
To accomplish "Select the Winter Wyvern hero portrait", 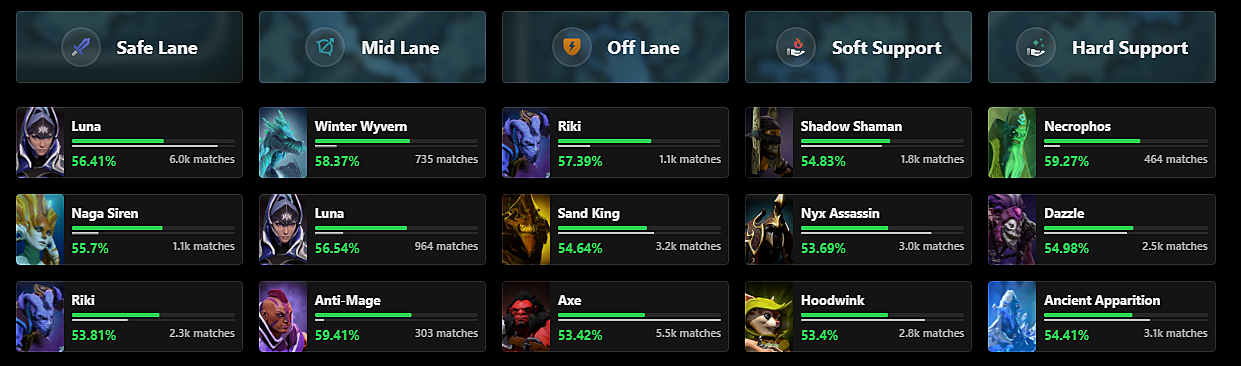I will [x=284, y=142].
